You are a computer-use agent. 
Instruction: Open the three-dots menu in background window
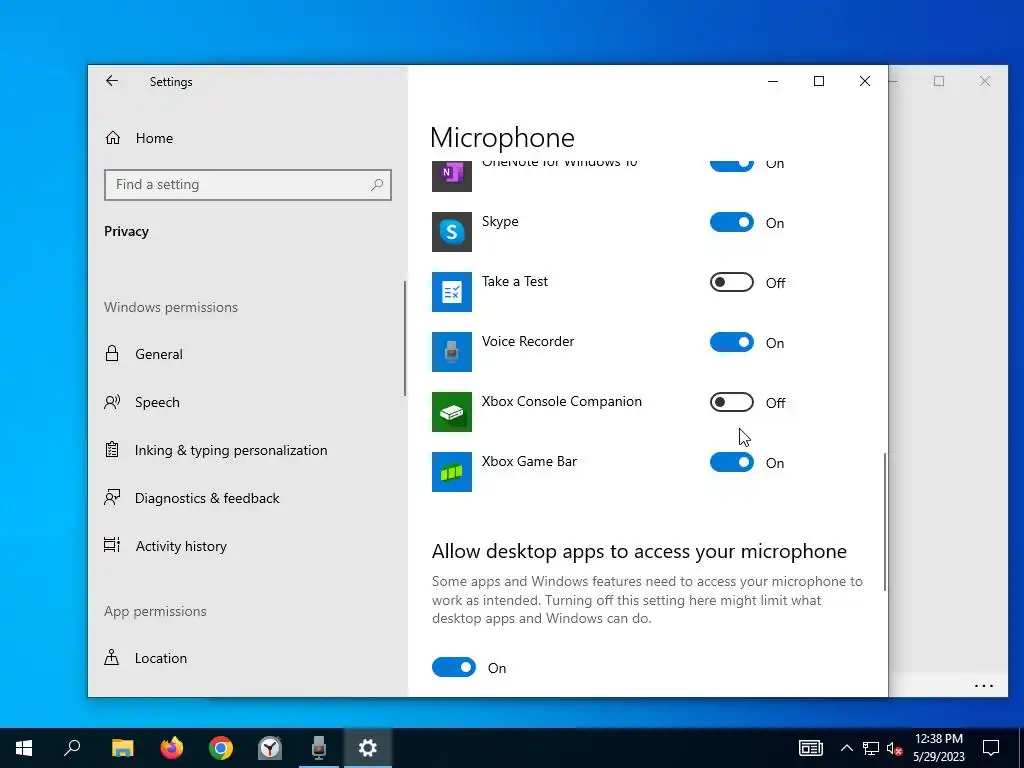click(984, 686)
